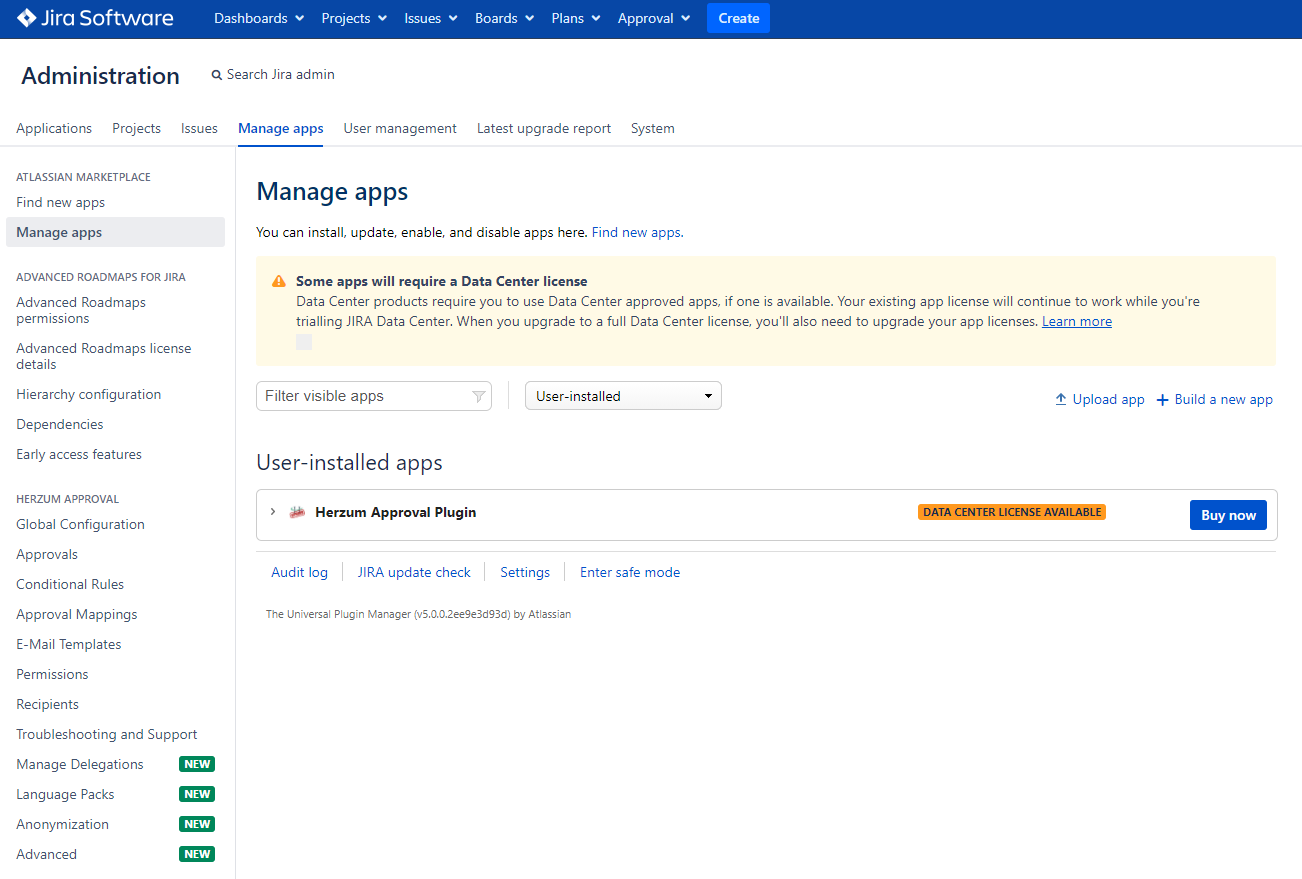Click the blue Create button
This screenshot has height=879, width=1302.
tap(738, 18)
